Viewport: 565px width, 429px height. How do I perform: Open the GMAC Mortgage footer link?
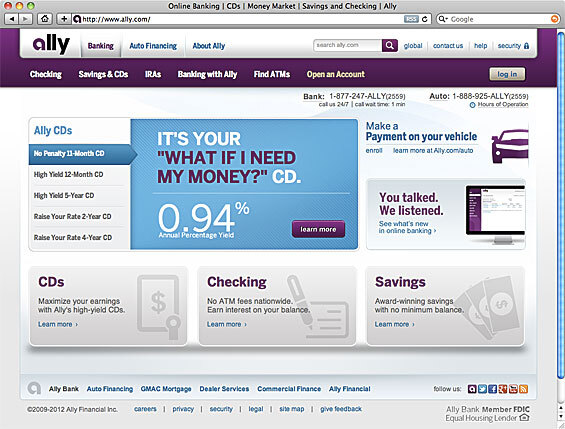[166, 389]
